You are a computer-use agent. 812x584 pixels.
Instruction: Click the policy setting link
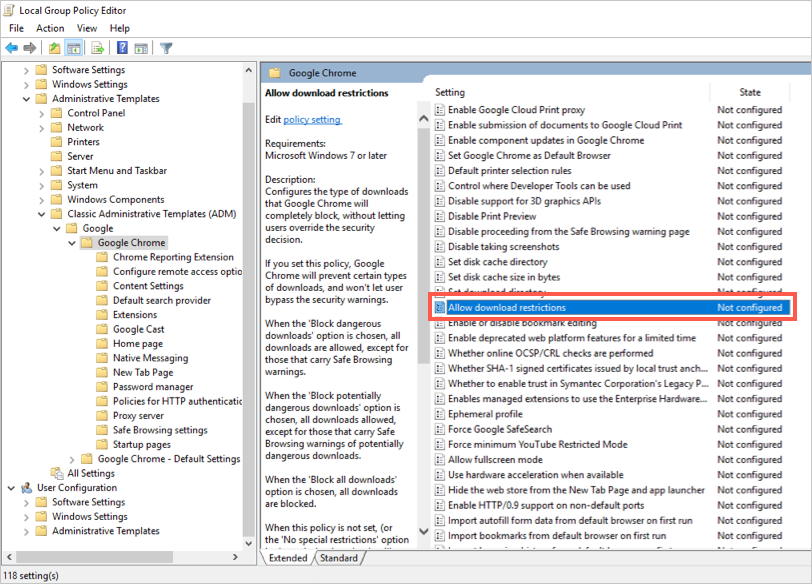tap(312, 120)
